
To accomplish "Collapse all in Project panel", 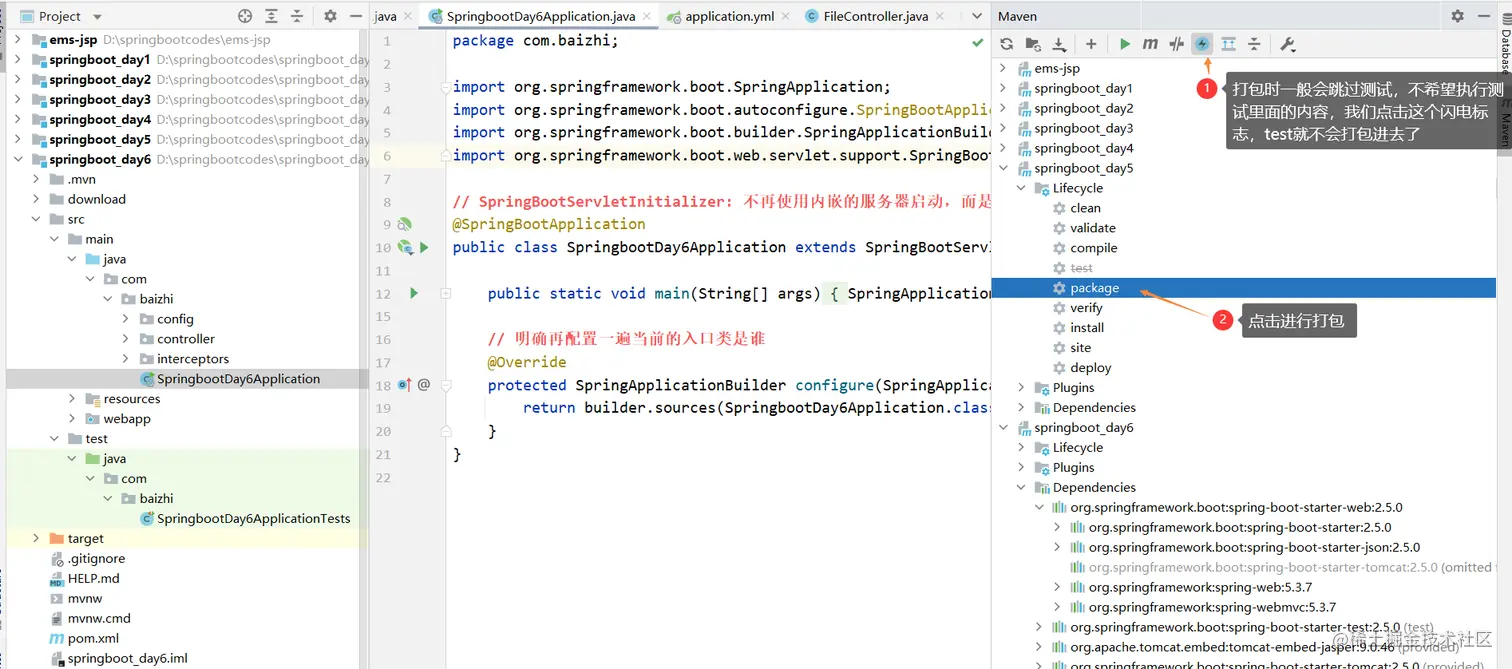I will [297, 16].
